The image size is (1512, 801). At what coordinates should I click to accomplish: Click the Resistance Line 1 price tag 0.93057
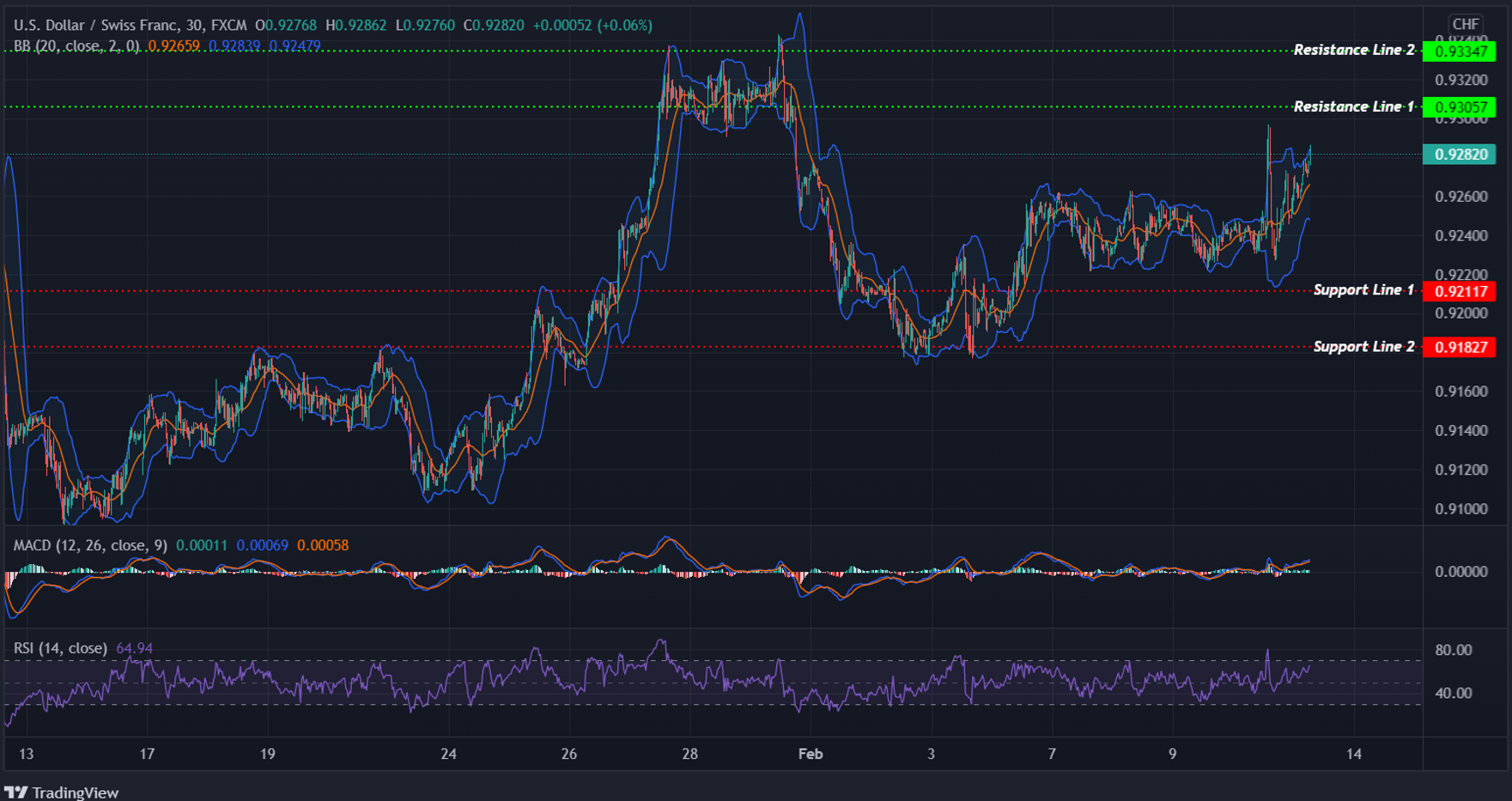pyautogui.click(x=1460, y=106)
